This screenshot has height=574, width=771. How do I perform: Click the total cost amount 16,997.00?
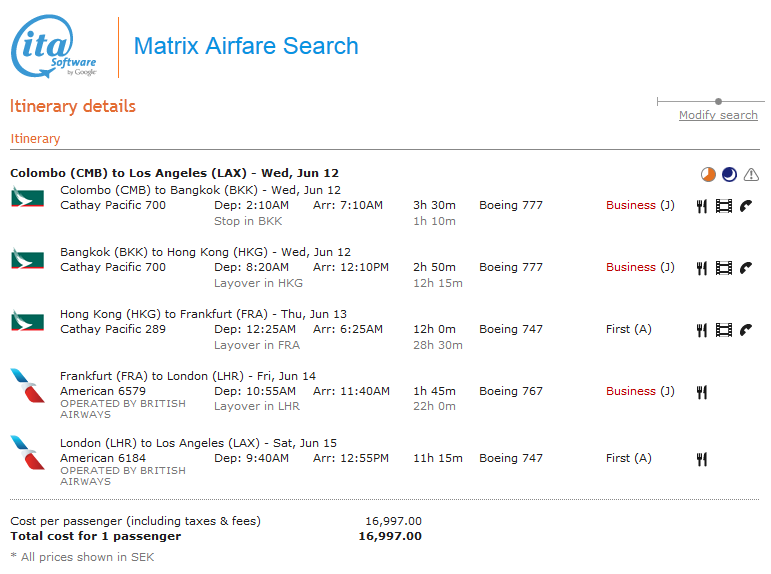pyautogui.click(x=390, y=536)
